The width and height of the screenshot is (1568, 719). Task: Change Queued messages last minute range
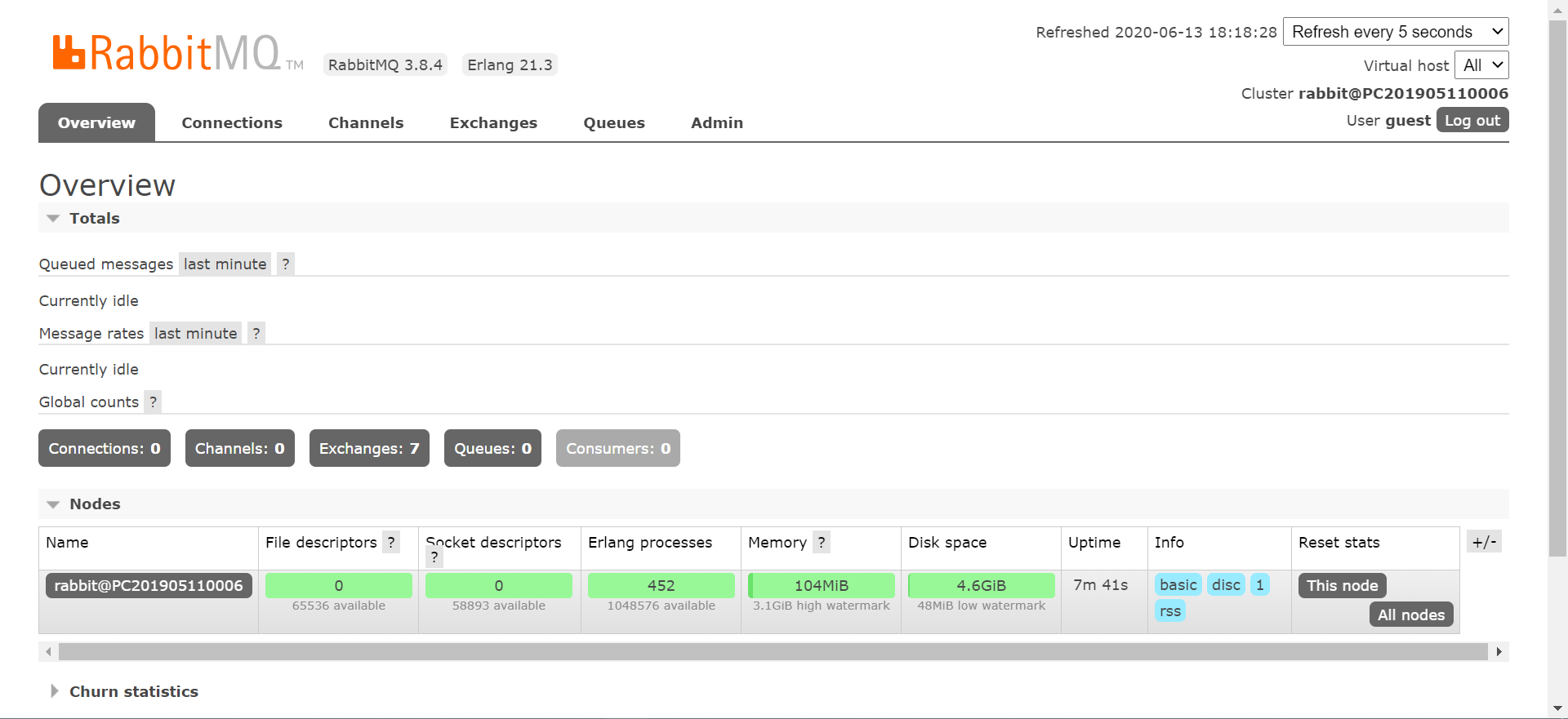click(x=225, y=264)
